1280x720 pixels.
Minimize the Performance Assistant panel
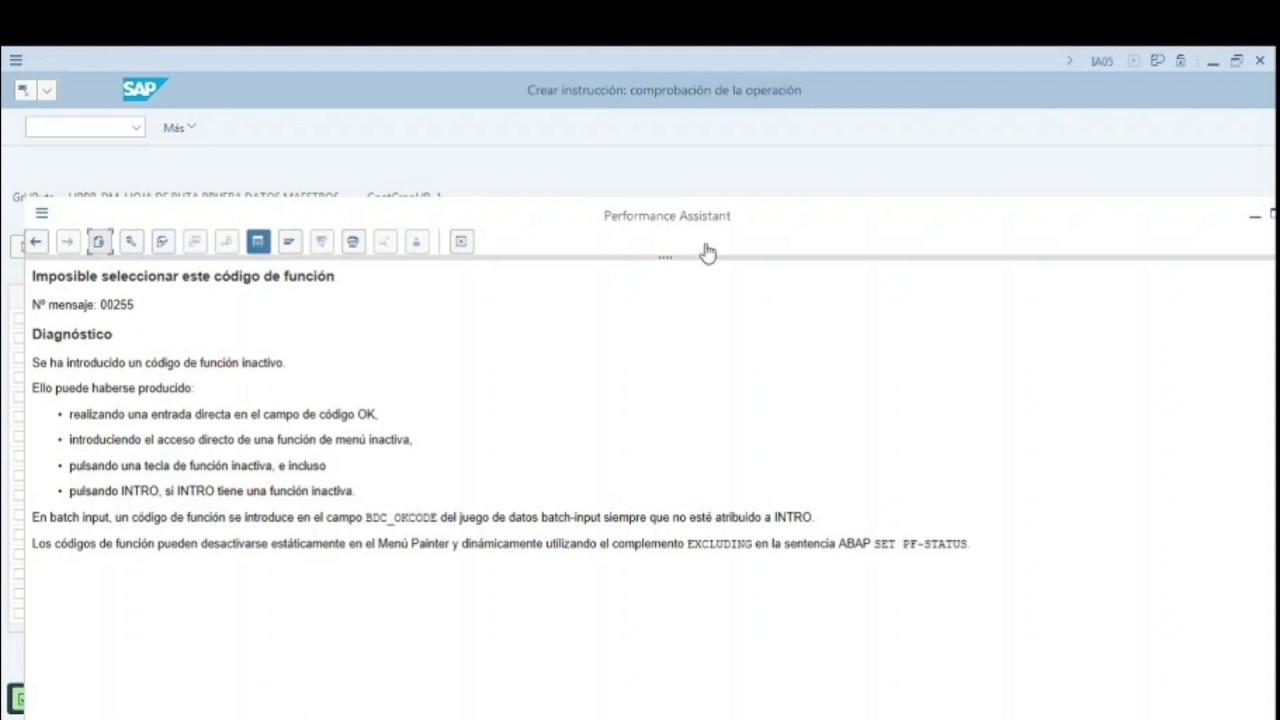(1255, 216)
